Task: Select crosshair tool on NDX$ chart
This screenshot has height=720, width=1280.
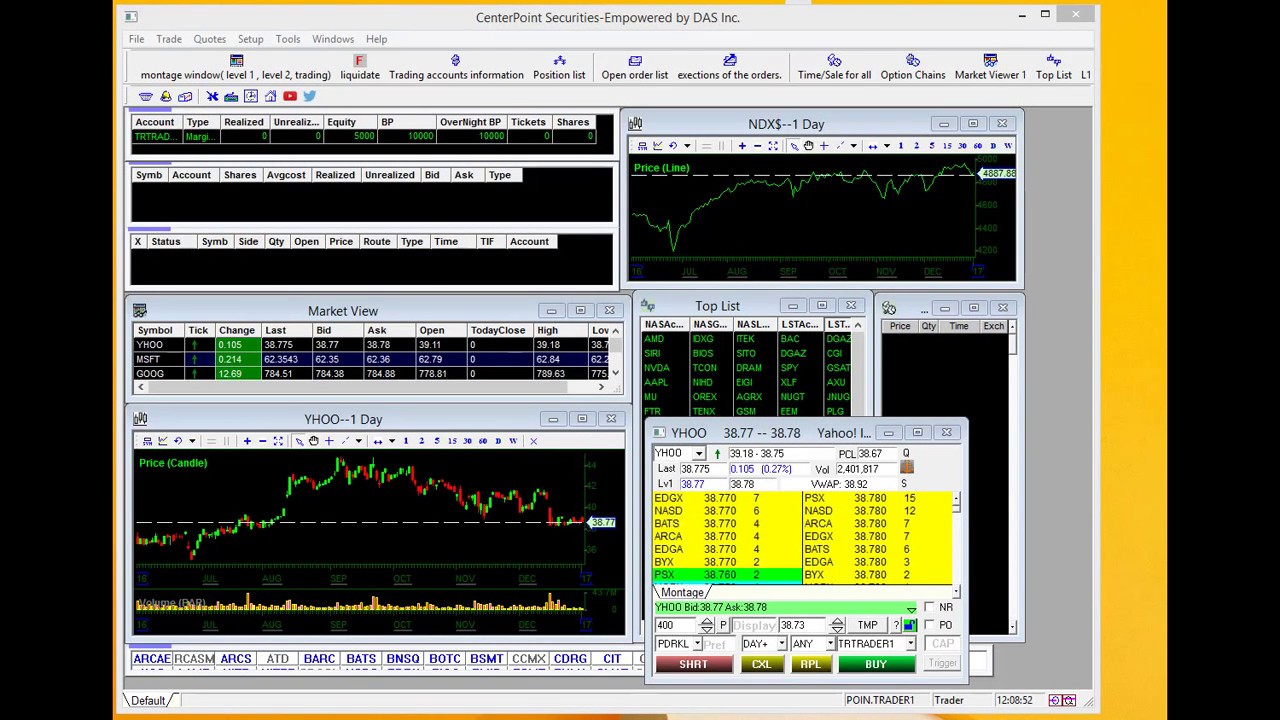Action: [823, 146]
